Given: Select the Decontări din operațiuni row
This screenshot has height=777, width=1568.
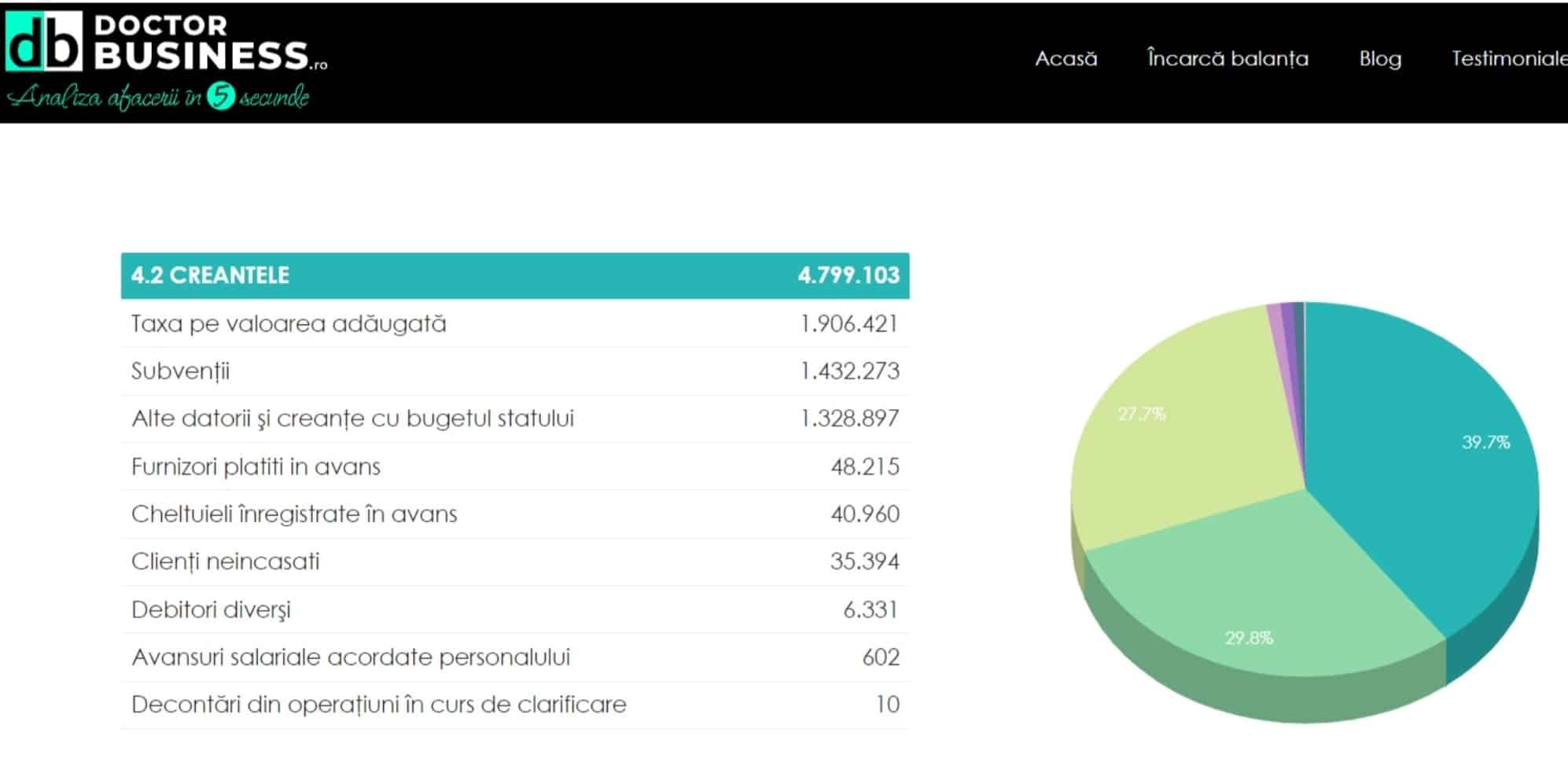Looking at the screenshot, I should click(x=514, y=705).
